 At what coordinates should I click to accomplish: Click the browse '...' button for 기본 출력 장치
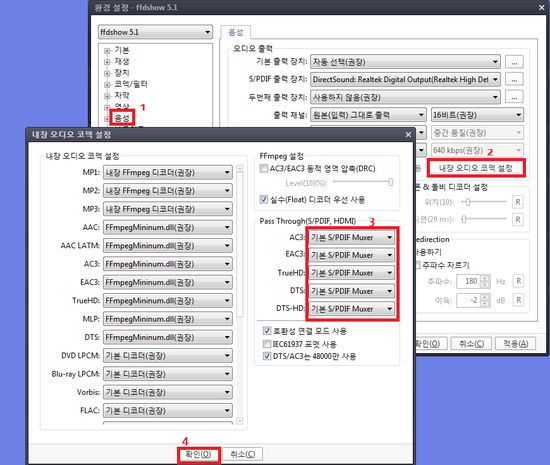point(514,62)
